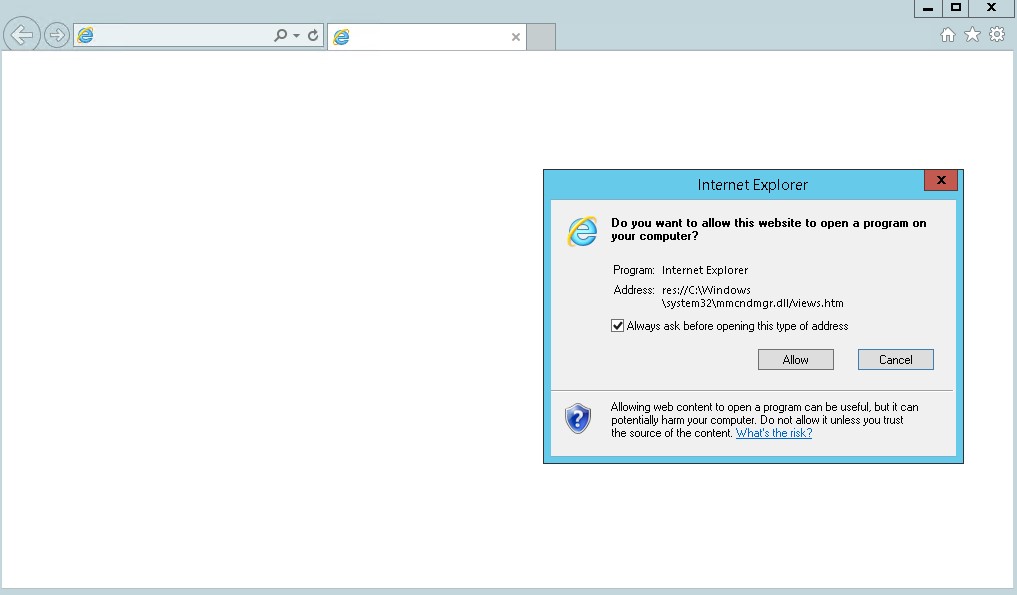This screenshot has height=595, width=1017.
Task: Click the blue shield help icon
Action: click(577, 418)
